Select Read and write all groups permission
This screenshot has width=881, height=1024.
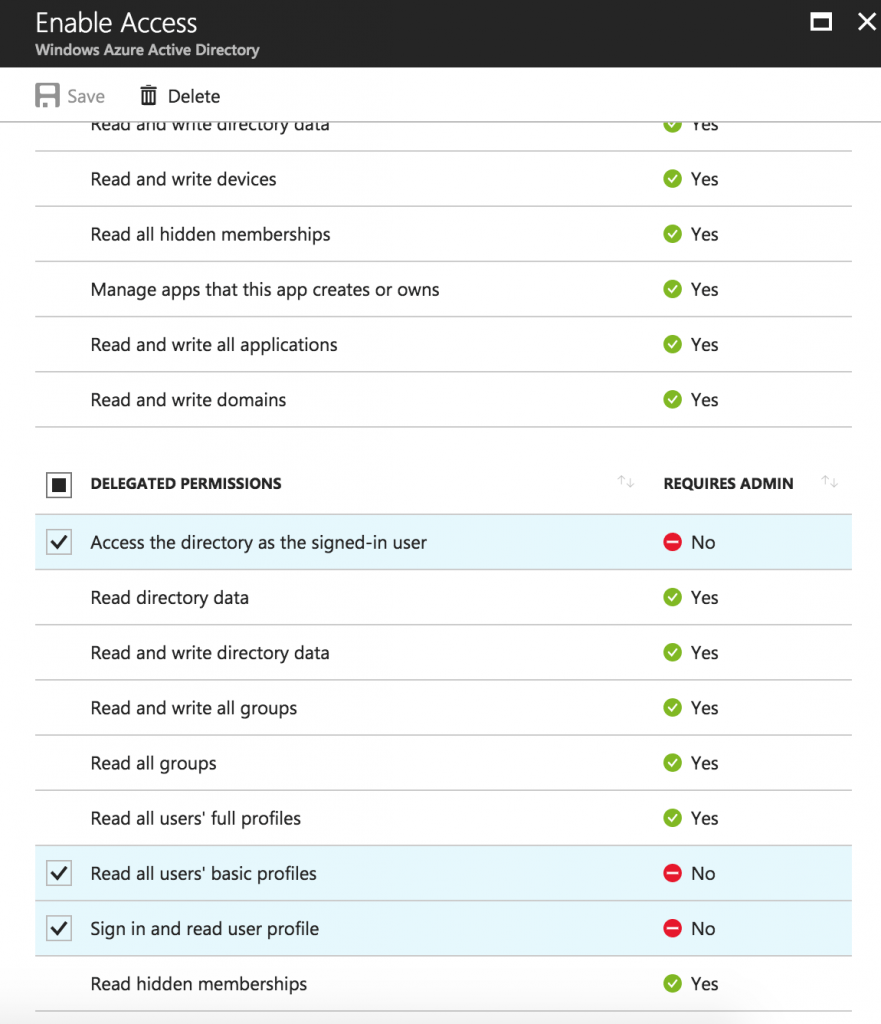[194, 708]
